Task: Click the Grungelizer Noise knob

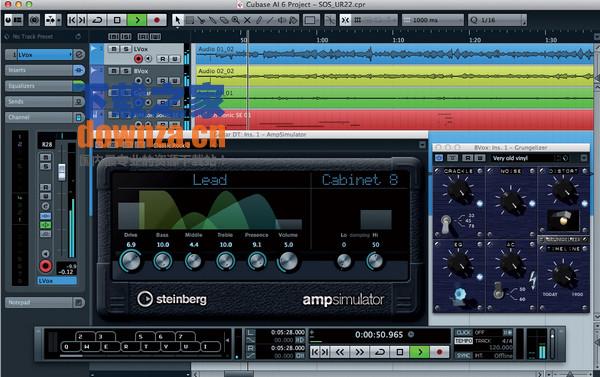Action: pos(511,202)
